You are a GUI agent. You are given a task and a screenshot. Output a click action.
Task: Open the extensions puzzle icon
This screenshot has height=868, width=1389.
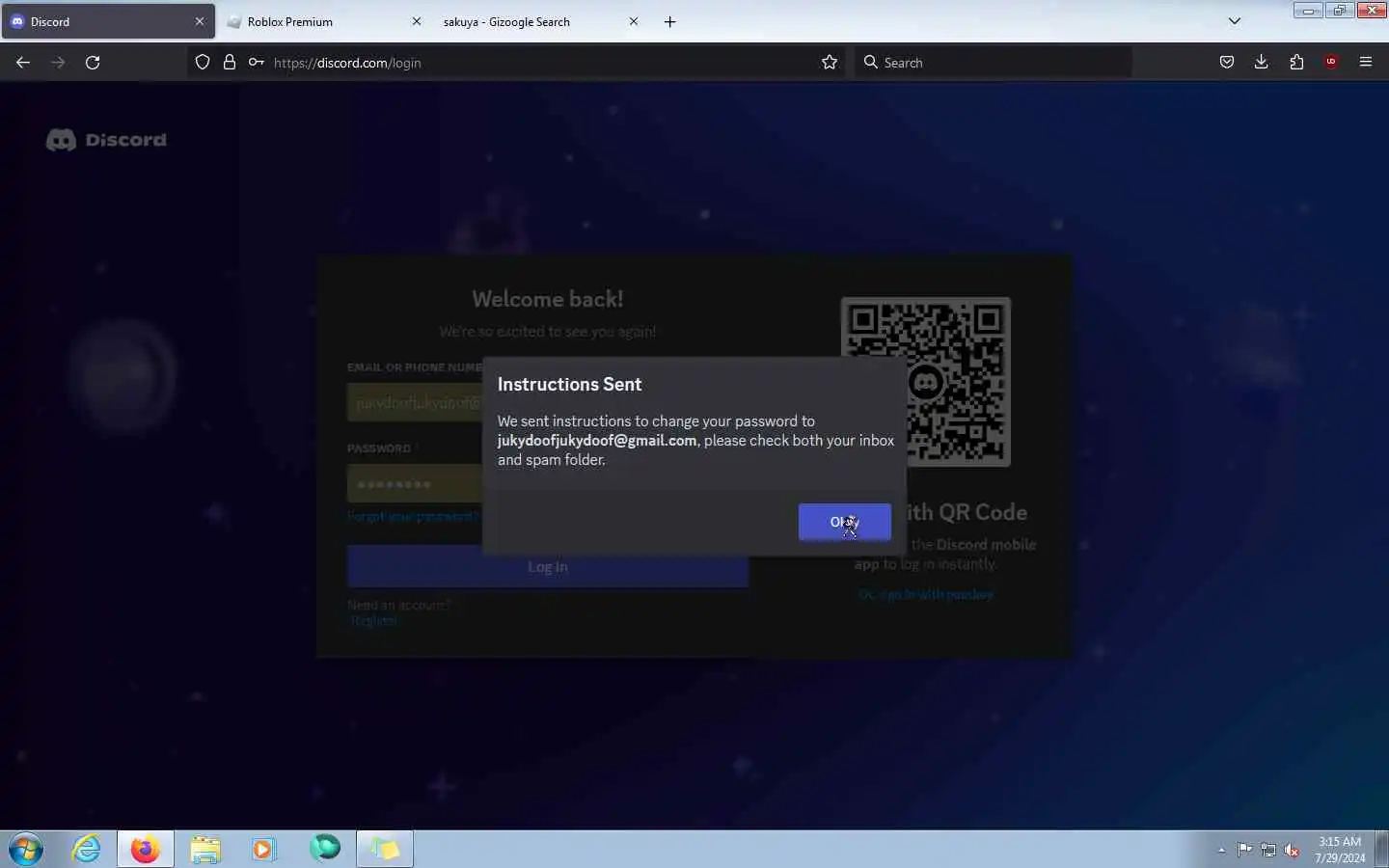click(1296, 63)
